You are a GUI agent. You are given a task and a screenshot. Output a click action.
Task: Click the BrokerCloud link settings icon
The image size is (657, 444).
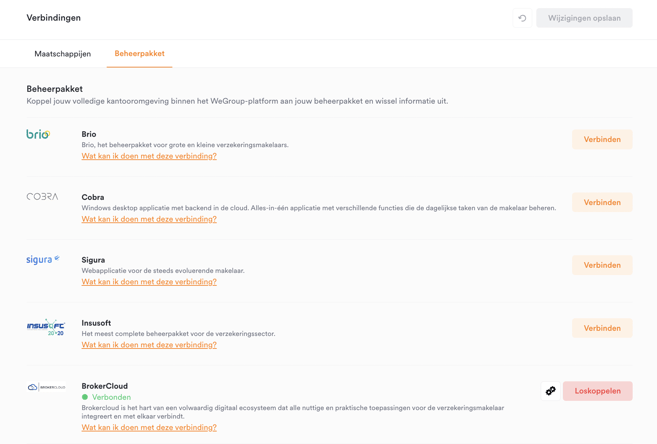pyautogui.click(x=551, y=391)
